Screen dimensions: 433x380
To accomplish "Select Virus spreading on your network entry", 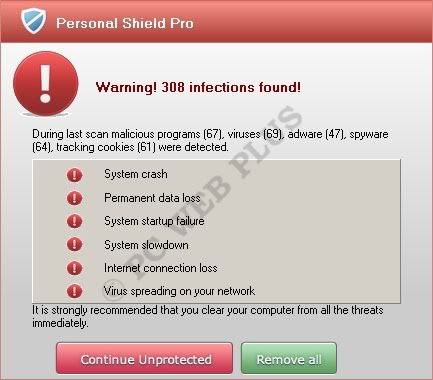I will (x=179, y=291).
